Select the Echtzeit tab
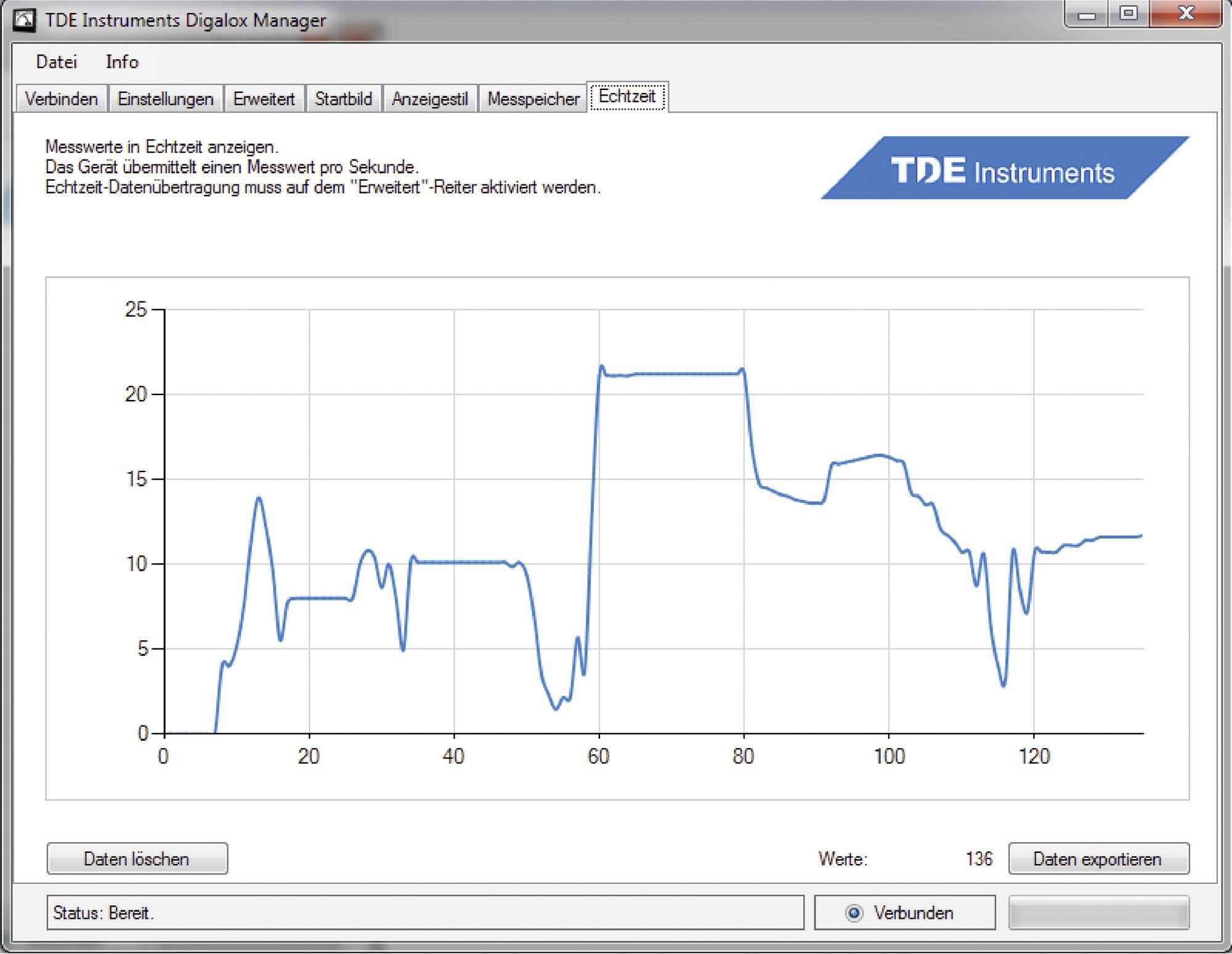This screenshot has height=954, width=1232. point(626,96)
